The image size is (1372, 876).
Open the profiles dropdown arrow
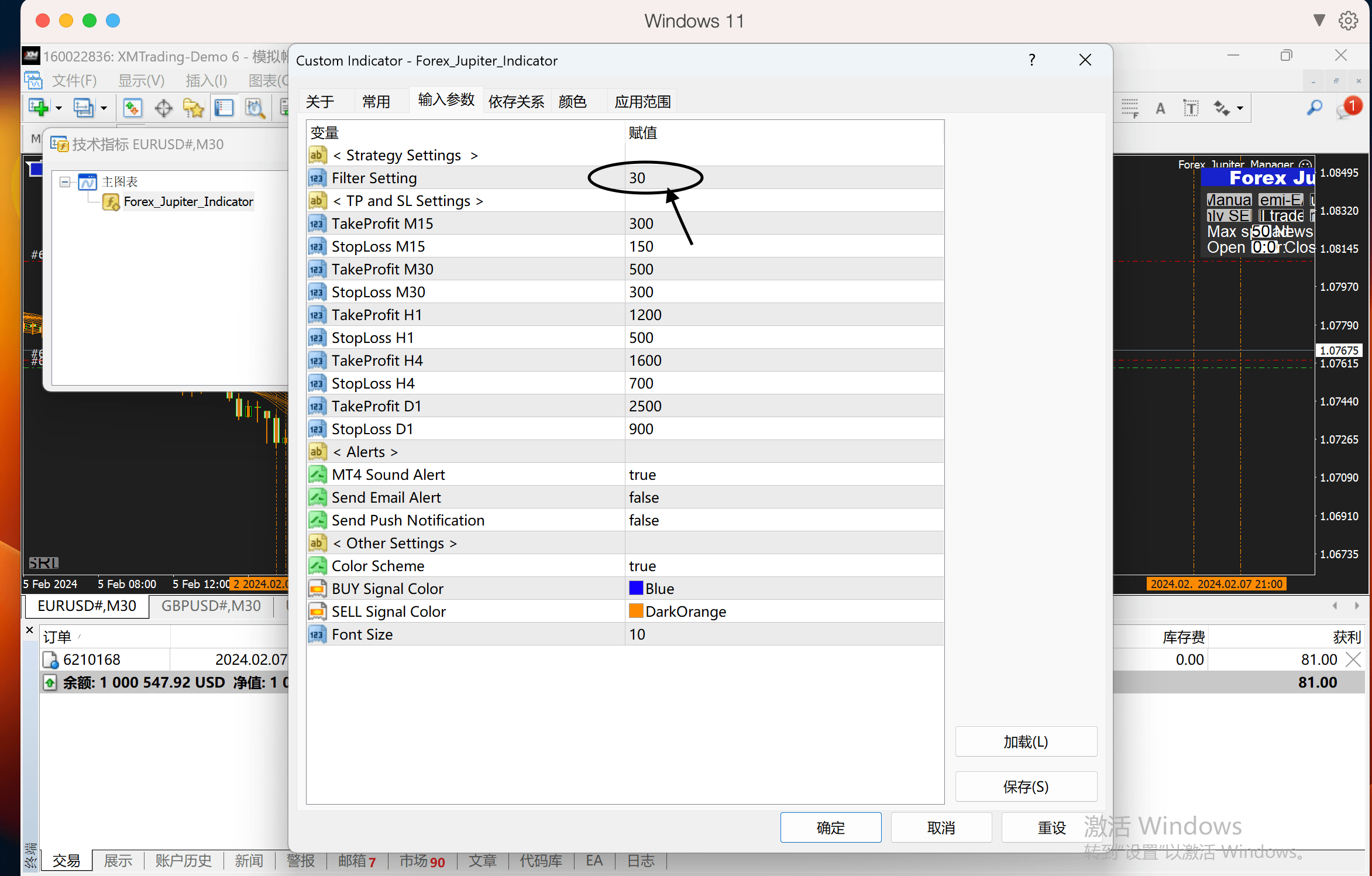pos(104,108)
